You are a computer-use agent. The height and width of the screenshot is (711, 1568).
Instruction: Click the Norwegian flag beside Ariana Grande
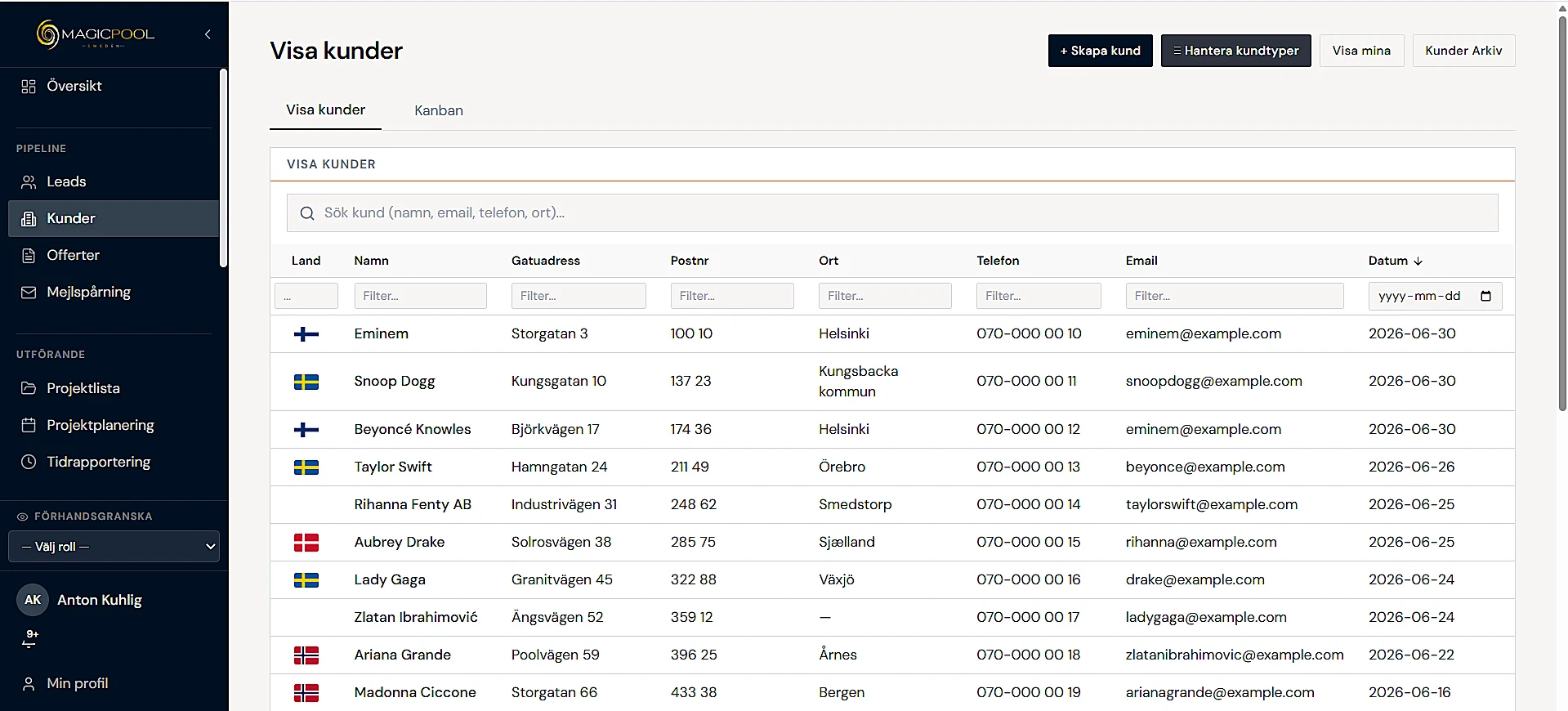[x=306, y=655]
